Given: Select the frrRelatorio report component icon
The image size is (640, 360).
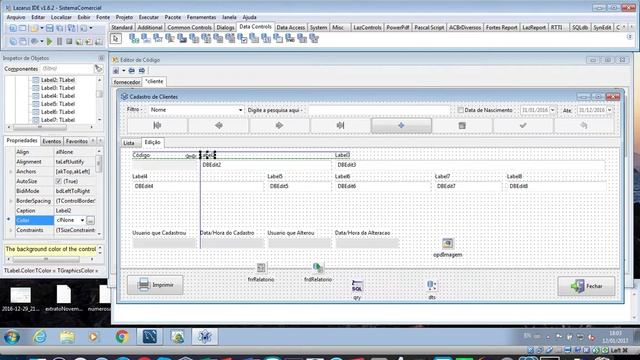Looking at the screenshot, I should pyautogui.click(x=261, y=268).
